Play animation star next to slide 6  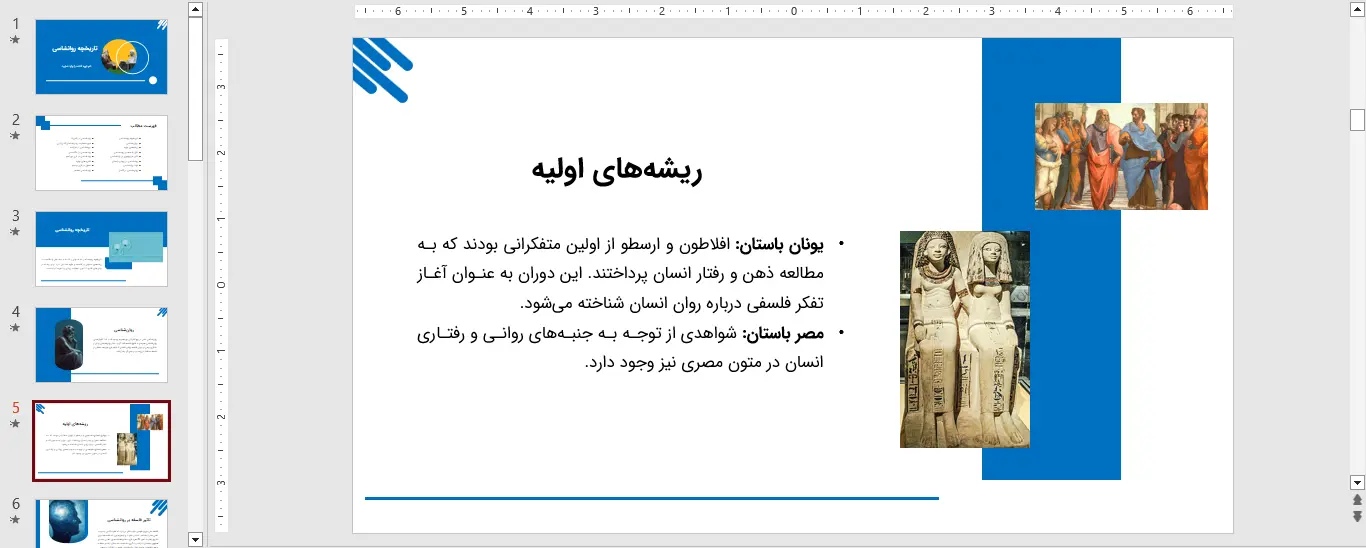pos(15,520)
